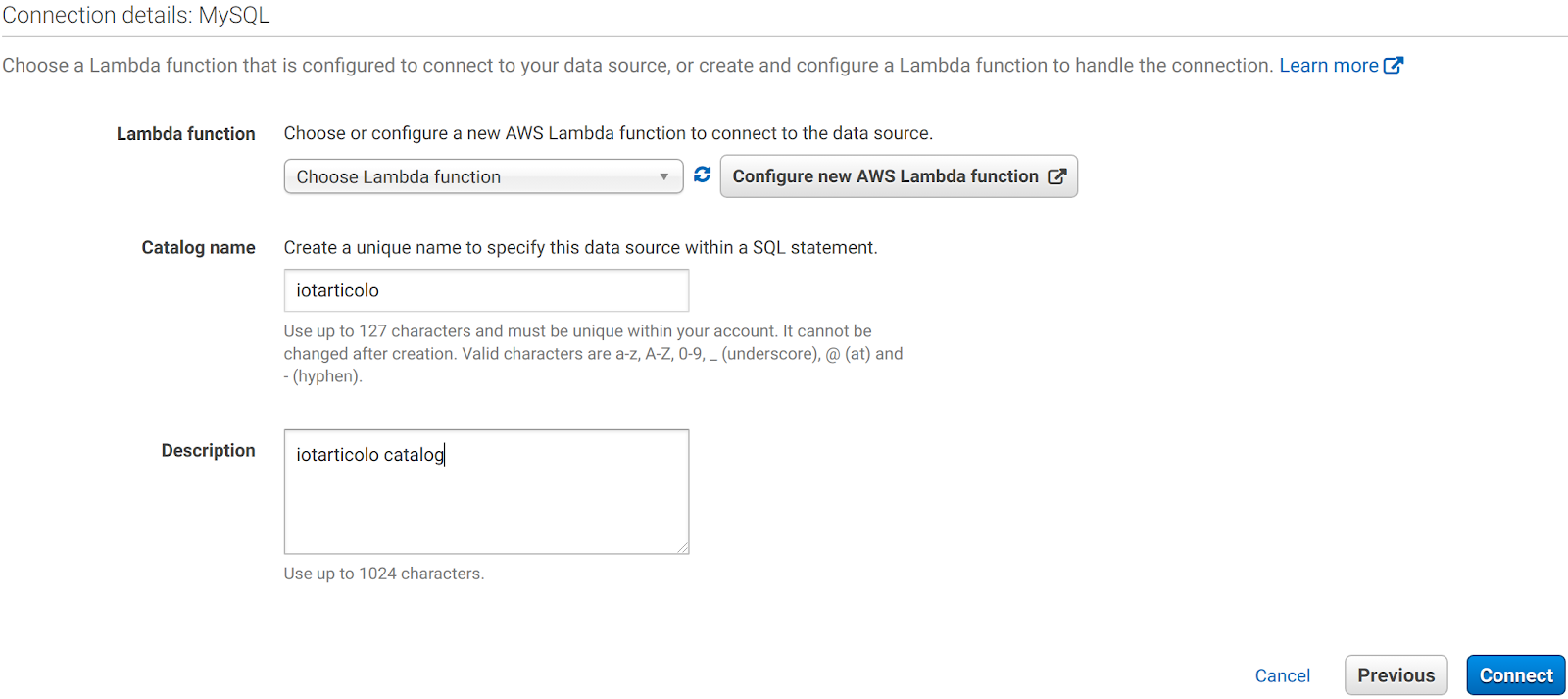This screenshot has height=699, width=1568.
Task: Click the Lambda function field label
Action: point(186,134)
